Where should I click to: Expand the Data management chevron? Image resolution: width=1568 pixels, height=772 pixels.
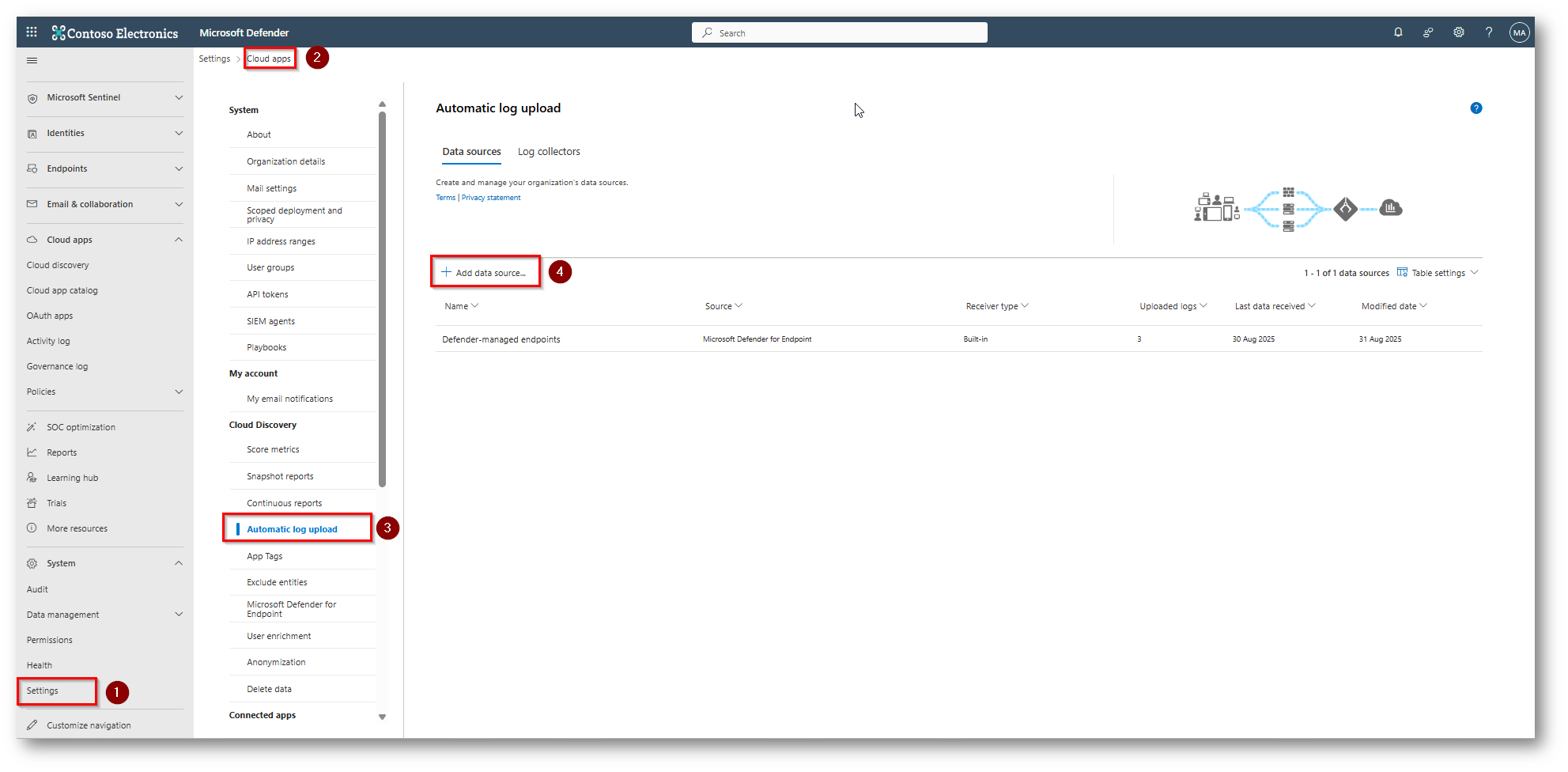click(x=179, y=615)
